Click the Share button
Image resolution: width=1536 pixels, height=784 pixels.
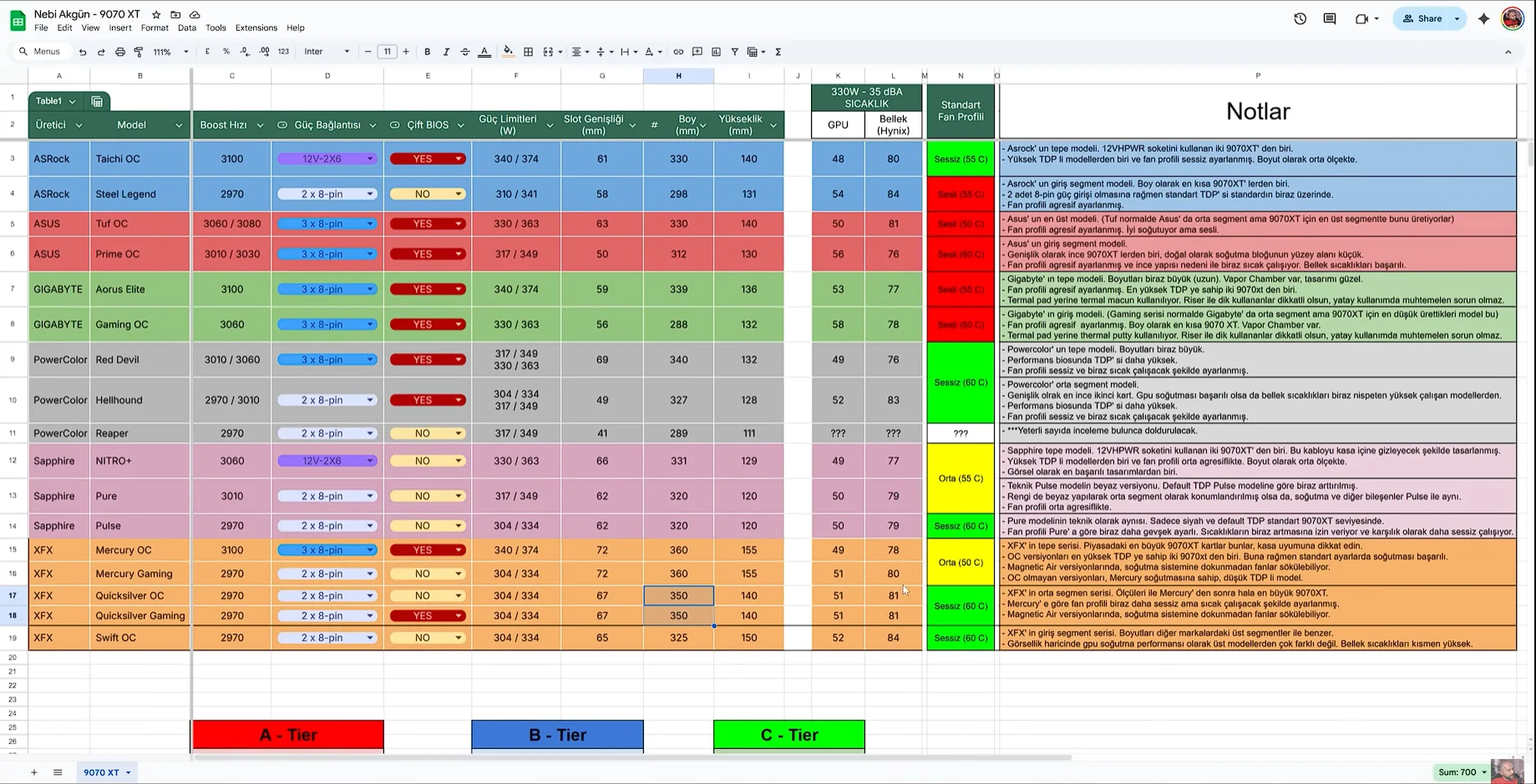pyautogui.click(x=1422, y=18)
